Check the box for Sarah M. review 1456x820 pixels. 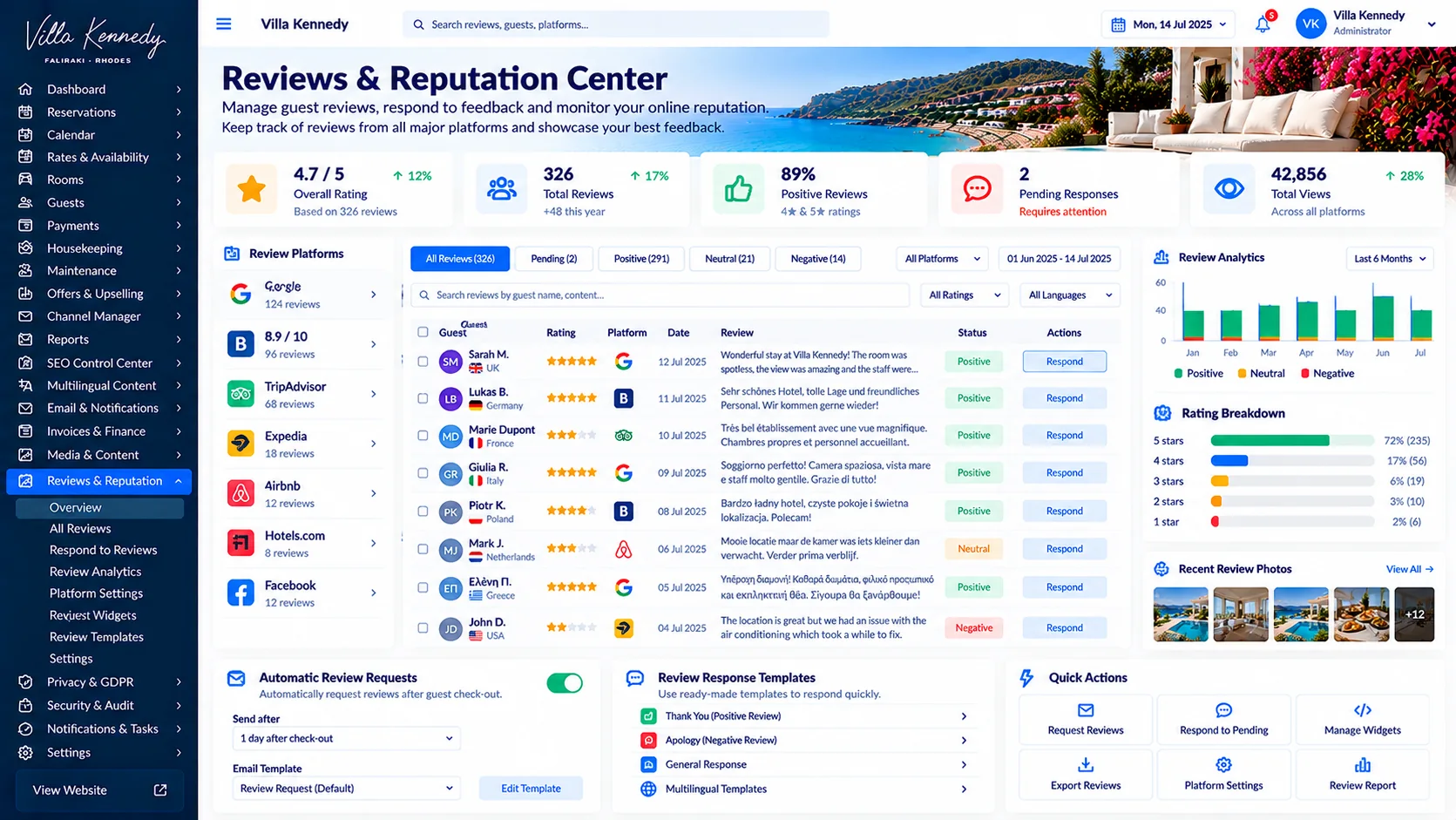tap(423, 362)
